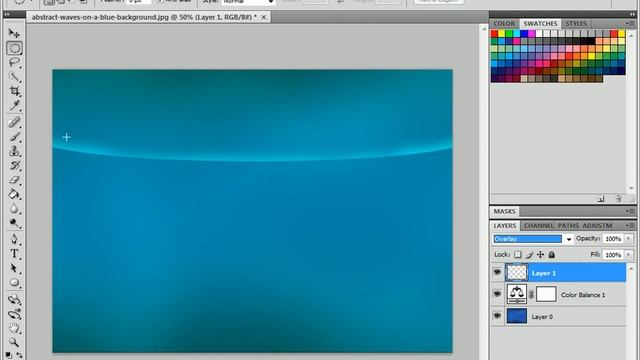
Task: Pick the red swatch in first row
Action: tap(494, 34)
